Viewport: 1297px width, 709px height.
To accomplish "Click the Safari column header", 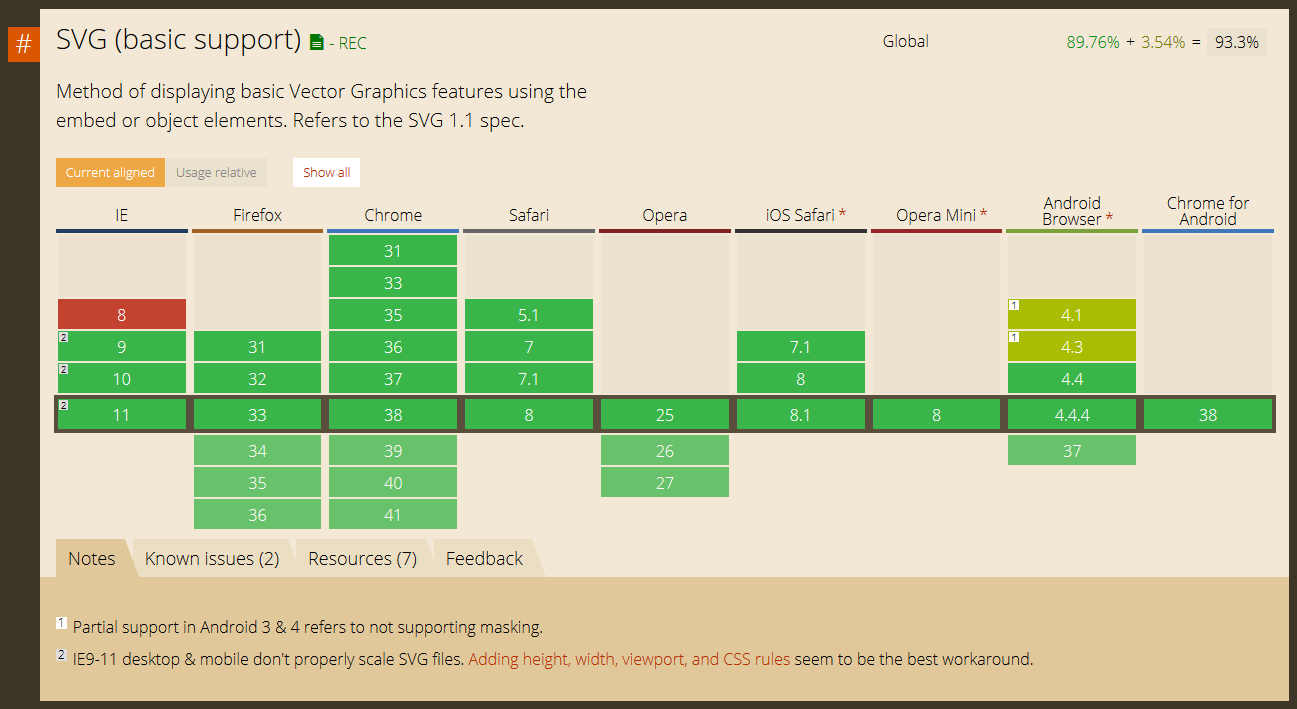I will 529,215.
